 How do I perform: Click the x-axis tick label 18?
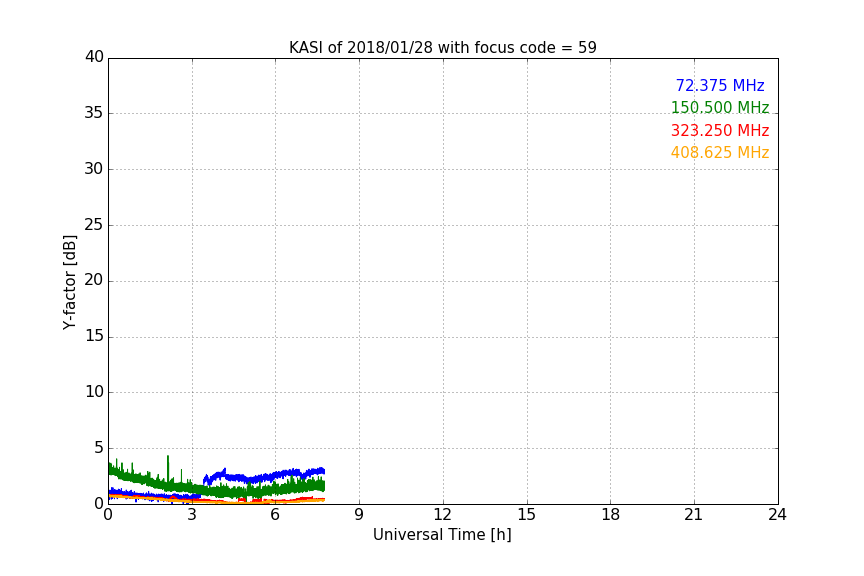tap(611, 515)
